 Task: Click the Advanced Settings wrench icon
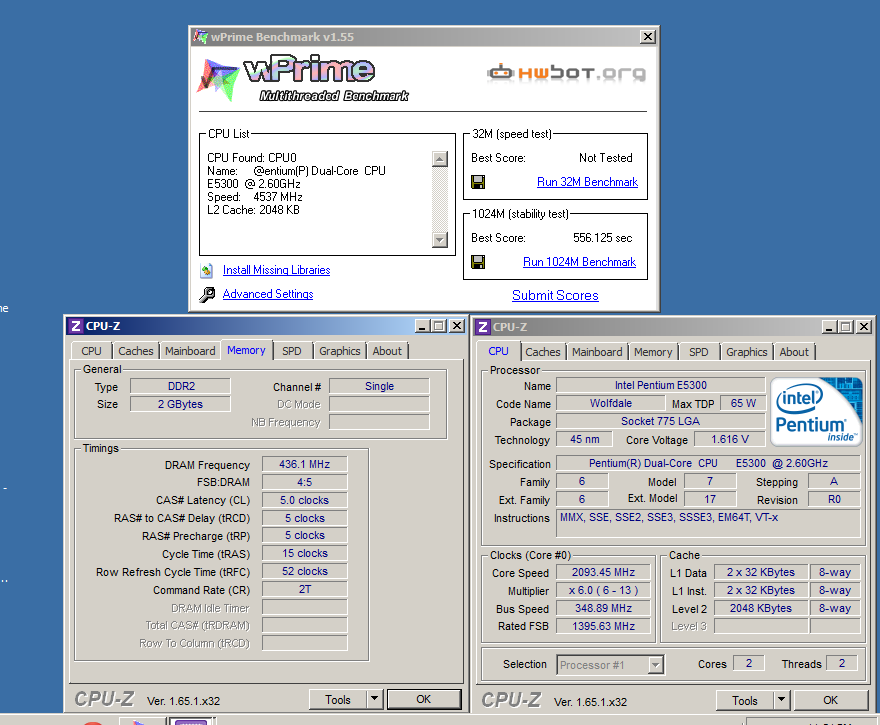coord(207,295)
